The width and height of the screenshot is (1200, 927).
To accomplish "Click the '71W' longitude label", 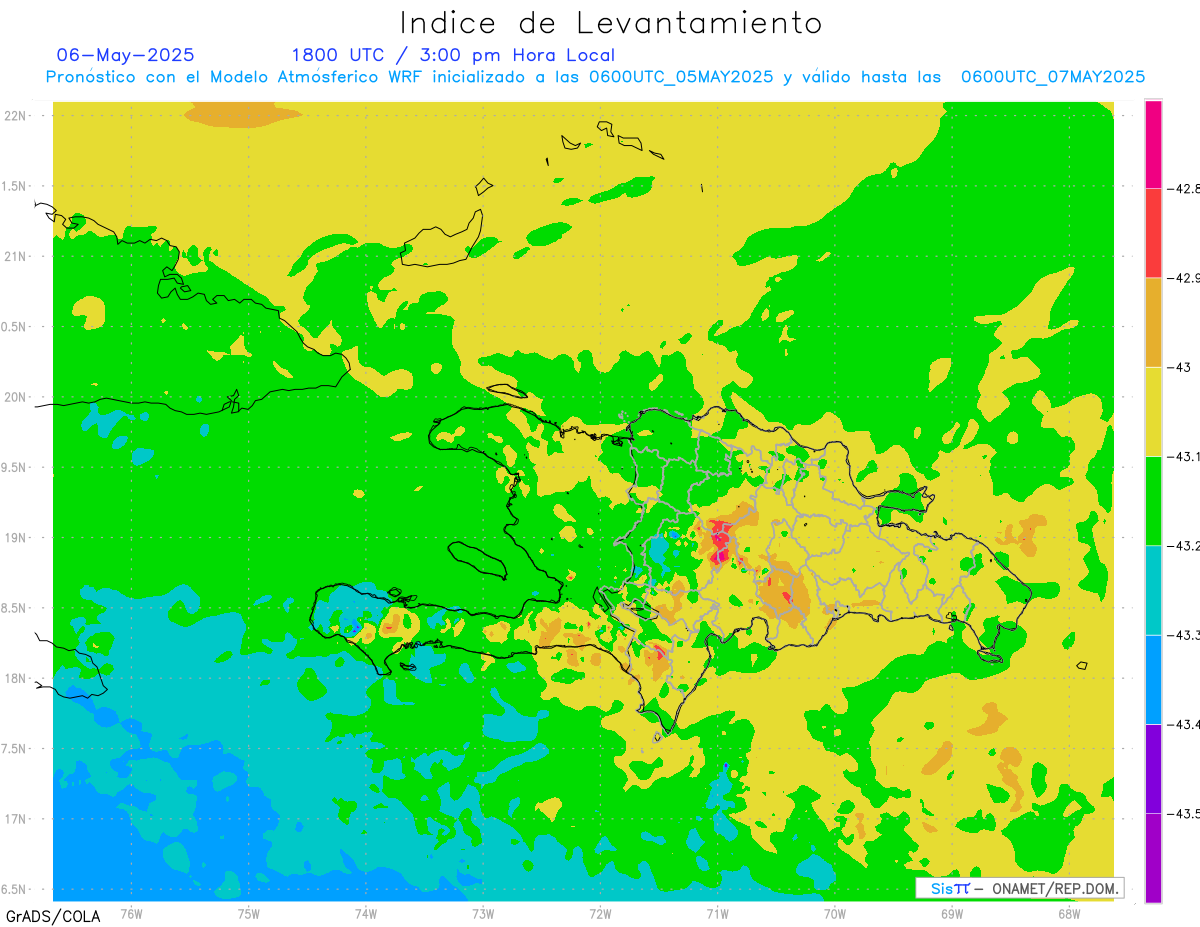I will (x=717, y=912).
